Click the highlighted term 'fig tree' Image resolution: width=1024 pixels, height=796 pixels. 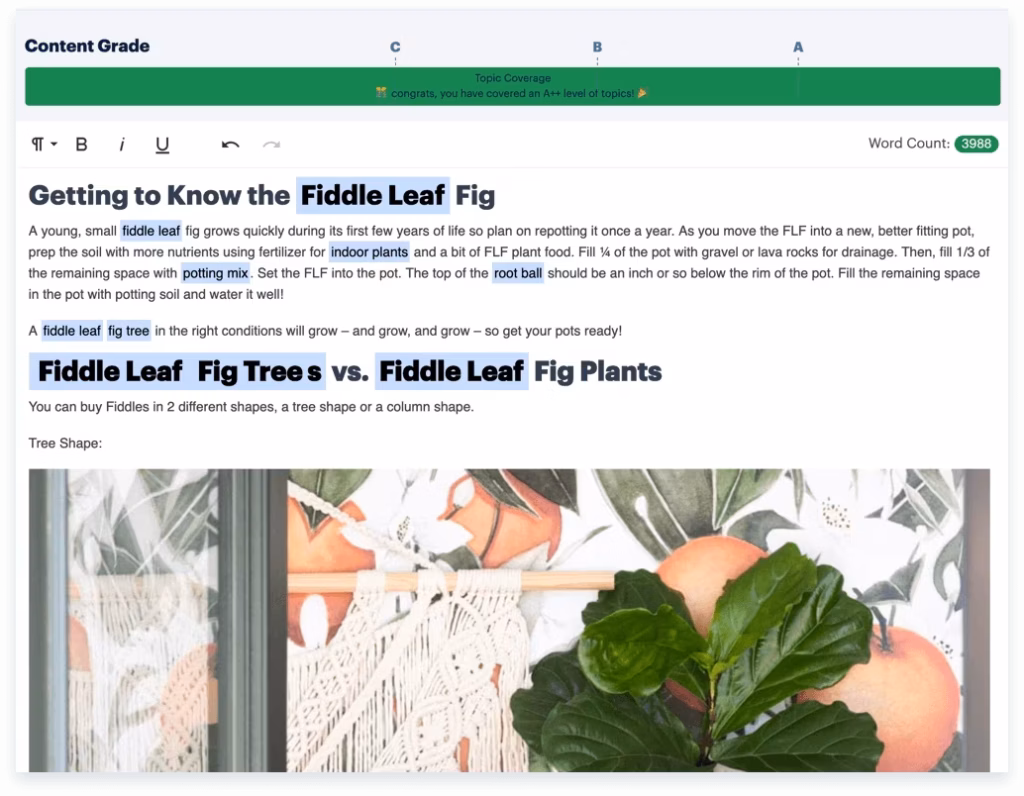(x=128, y=330)
